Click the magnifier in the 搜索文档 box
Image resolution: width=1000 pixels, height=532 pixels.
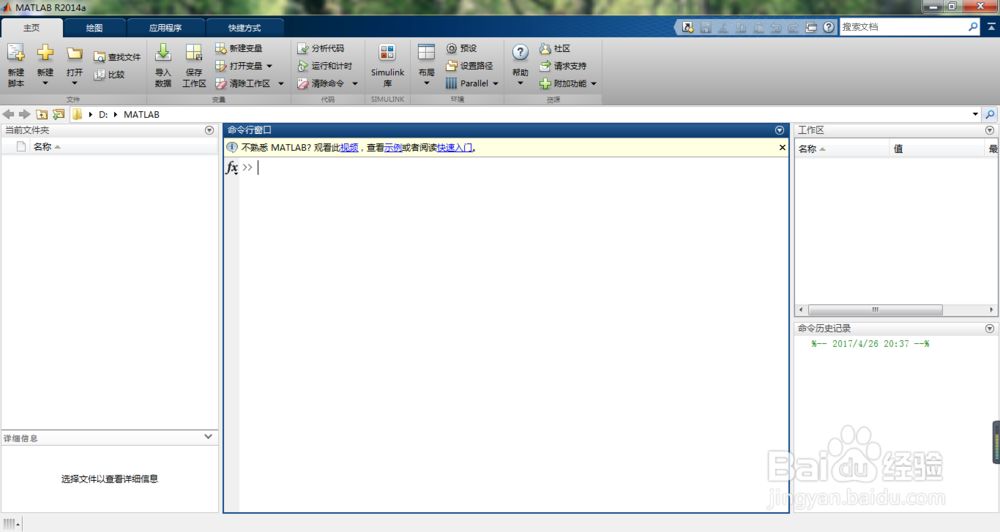click(x=973, y=27)
